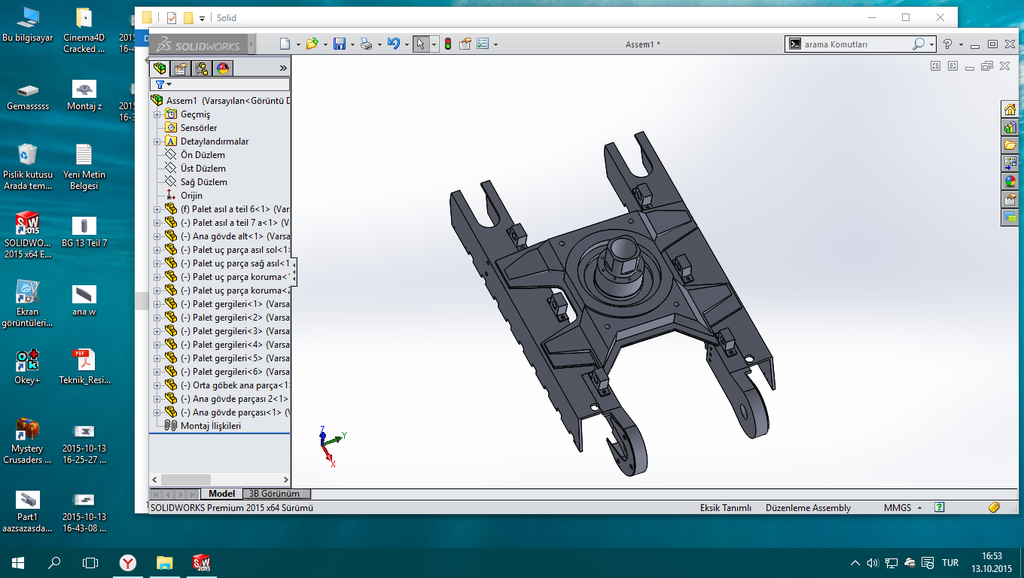Screen dimensions: 1024x578
Task: Expand Palet gergileri<1> component
Action: pyautogui.click(x=157, y=304)
